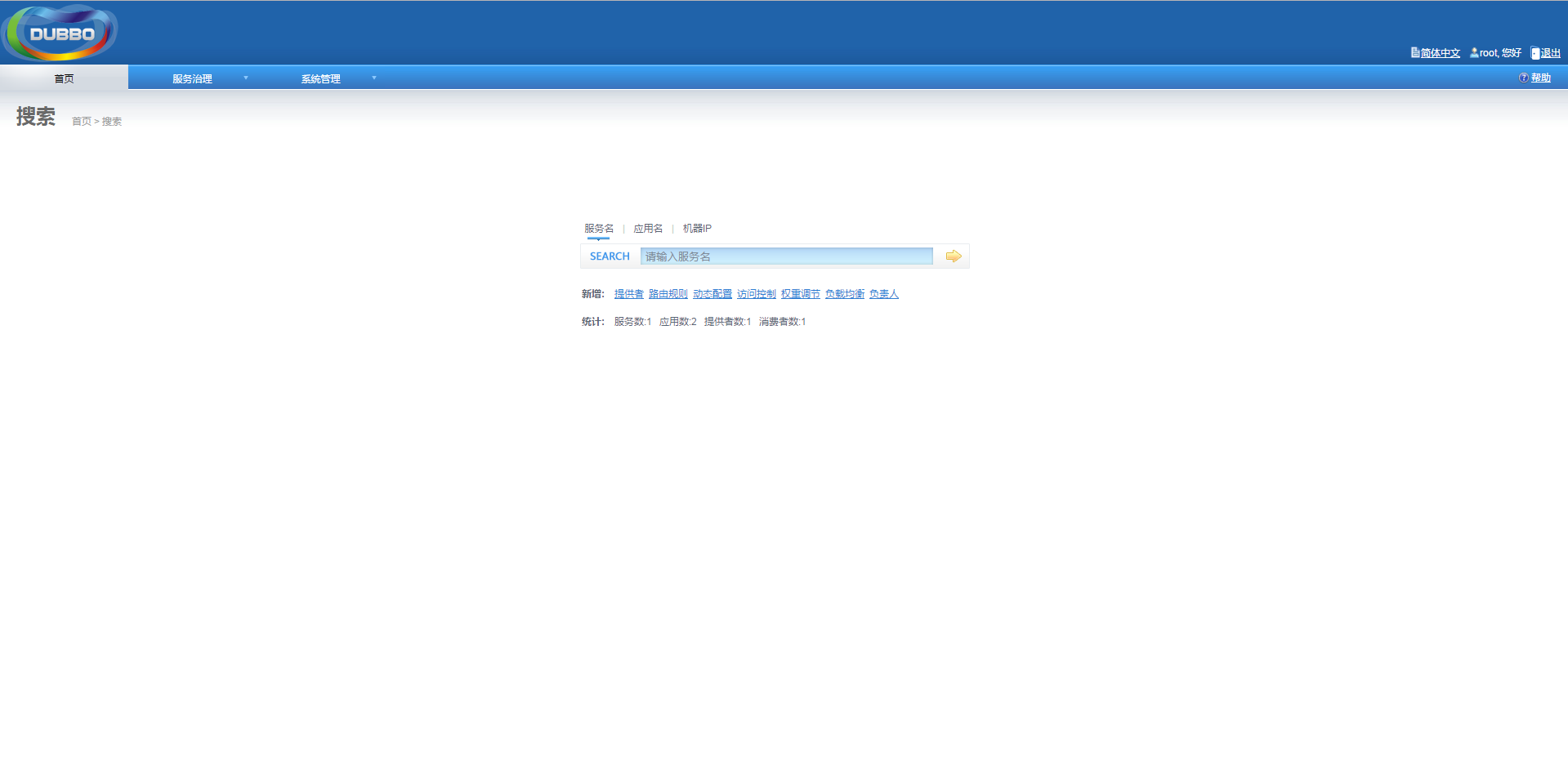Expand the 服务治理 dropdown arrow
The image size is (1568, 767).
point(246,78)
